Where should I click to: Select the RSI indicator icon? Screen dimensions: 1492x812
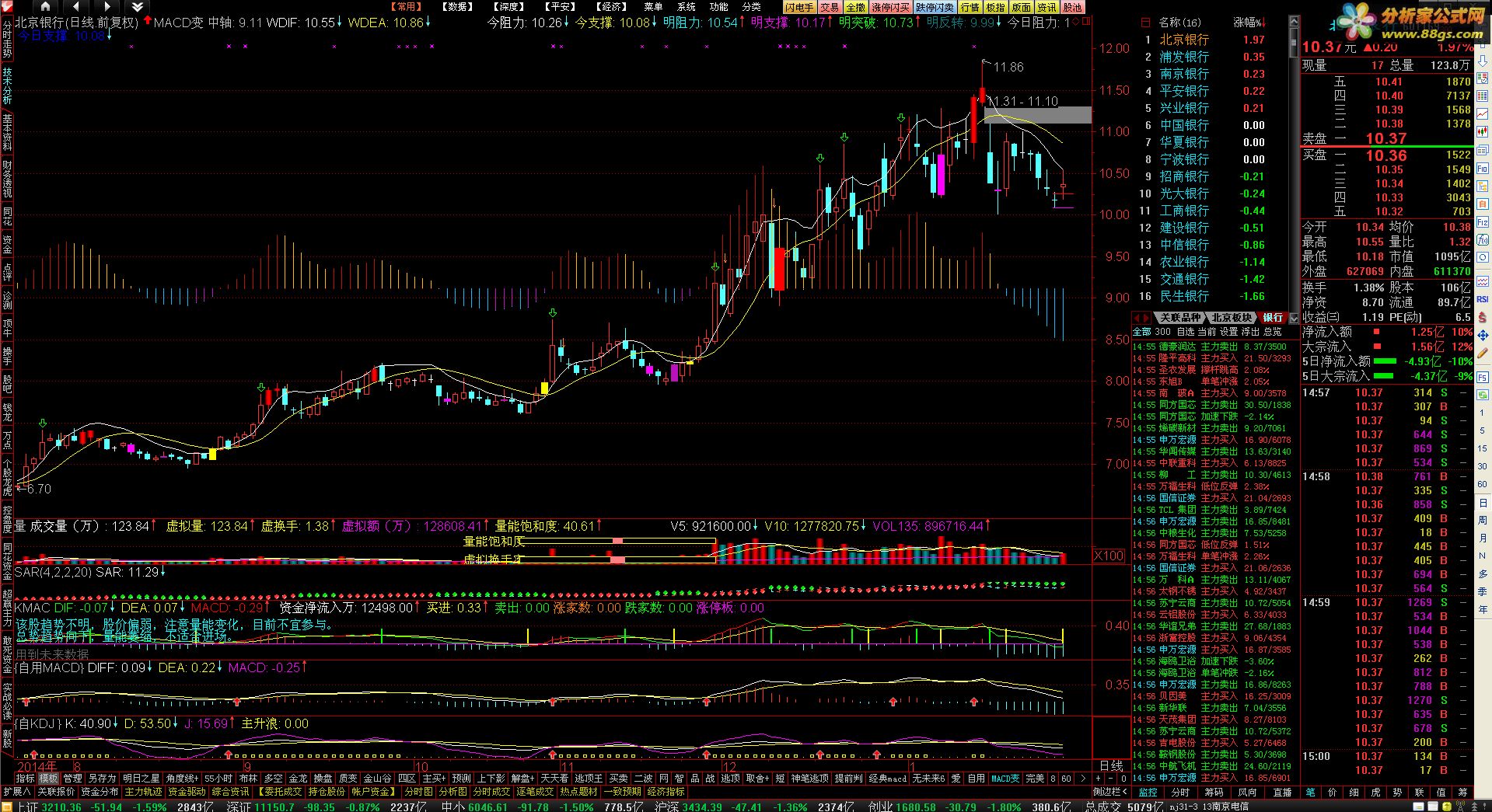click(1483, 299)
